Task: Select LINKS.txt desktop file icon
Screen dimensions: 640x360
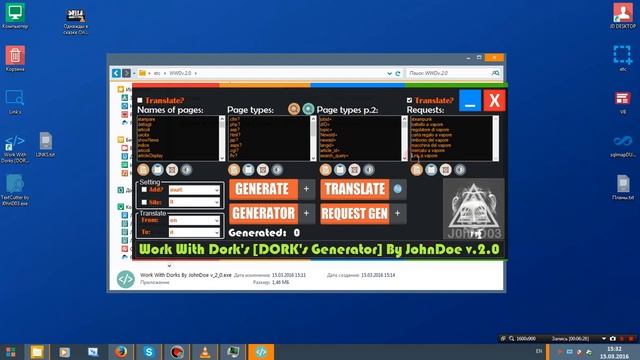Action: click(45, 144)
